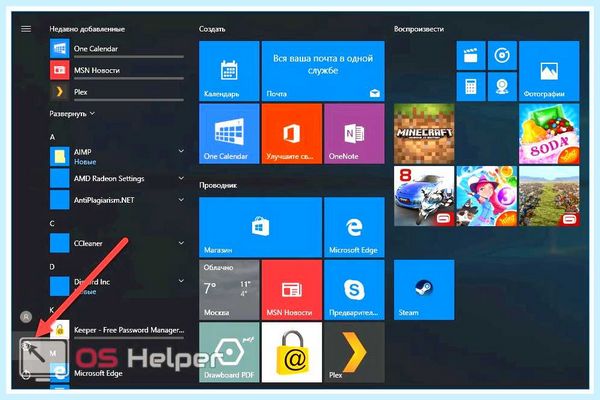Viewport: 600px width, 400px height.
Task: Open One Calendar in recently added
Action: pyautogui.click(x=117, y=49)
